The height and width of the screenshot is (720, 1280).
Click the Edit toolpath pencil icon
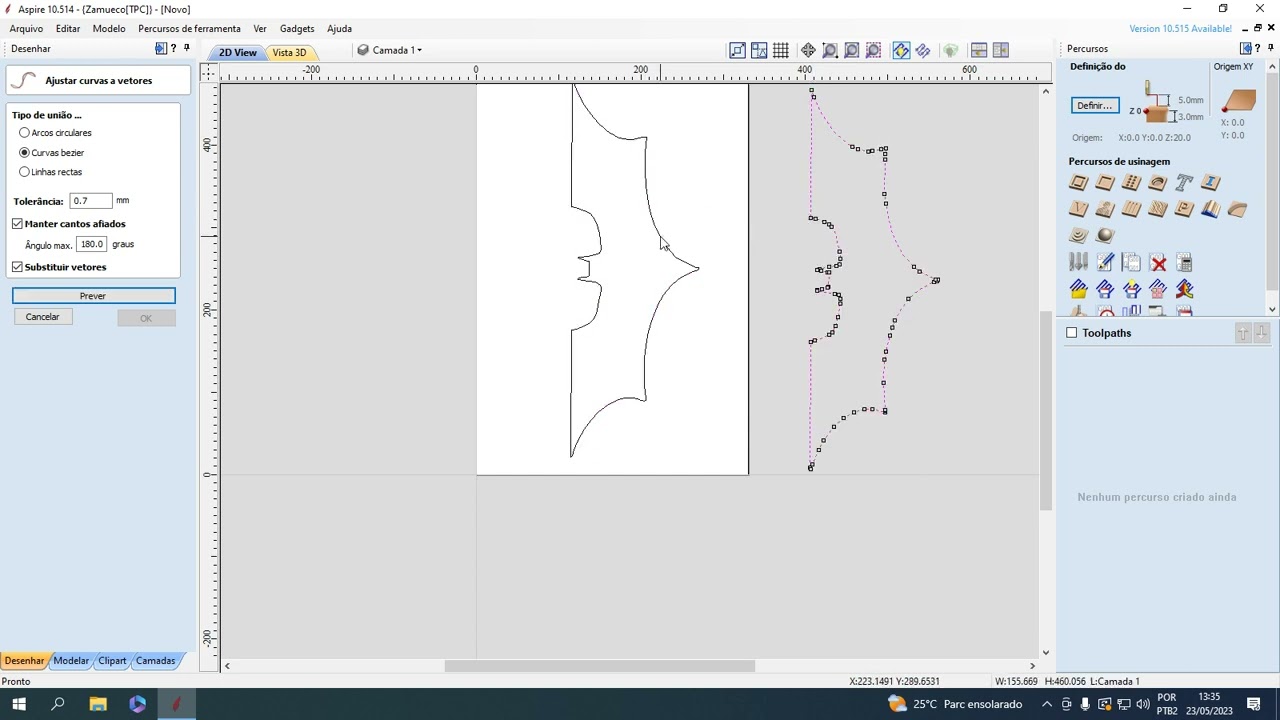(x=1105, y=263)
